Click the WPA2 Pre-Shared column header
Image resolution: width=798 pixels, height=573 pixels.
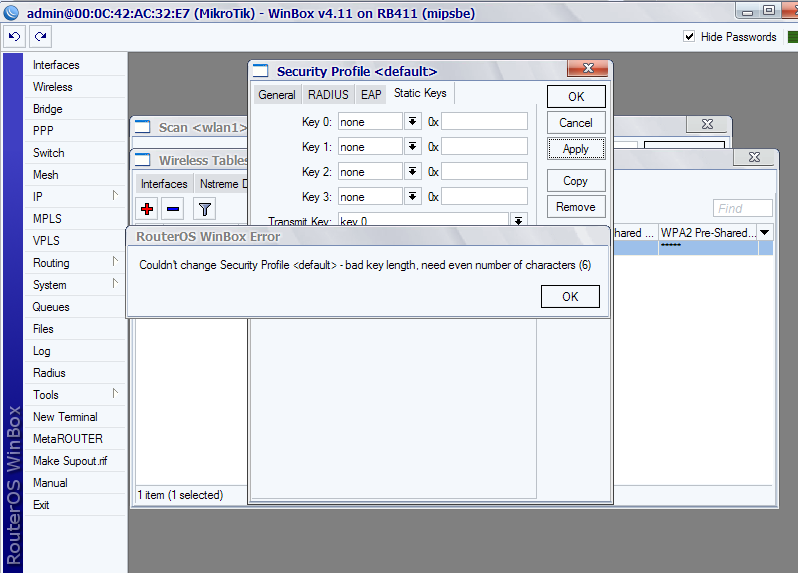[x=707, y=233]
